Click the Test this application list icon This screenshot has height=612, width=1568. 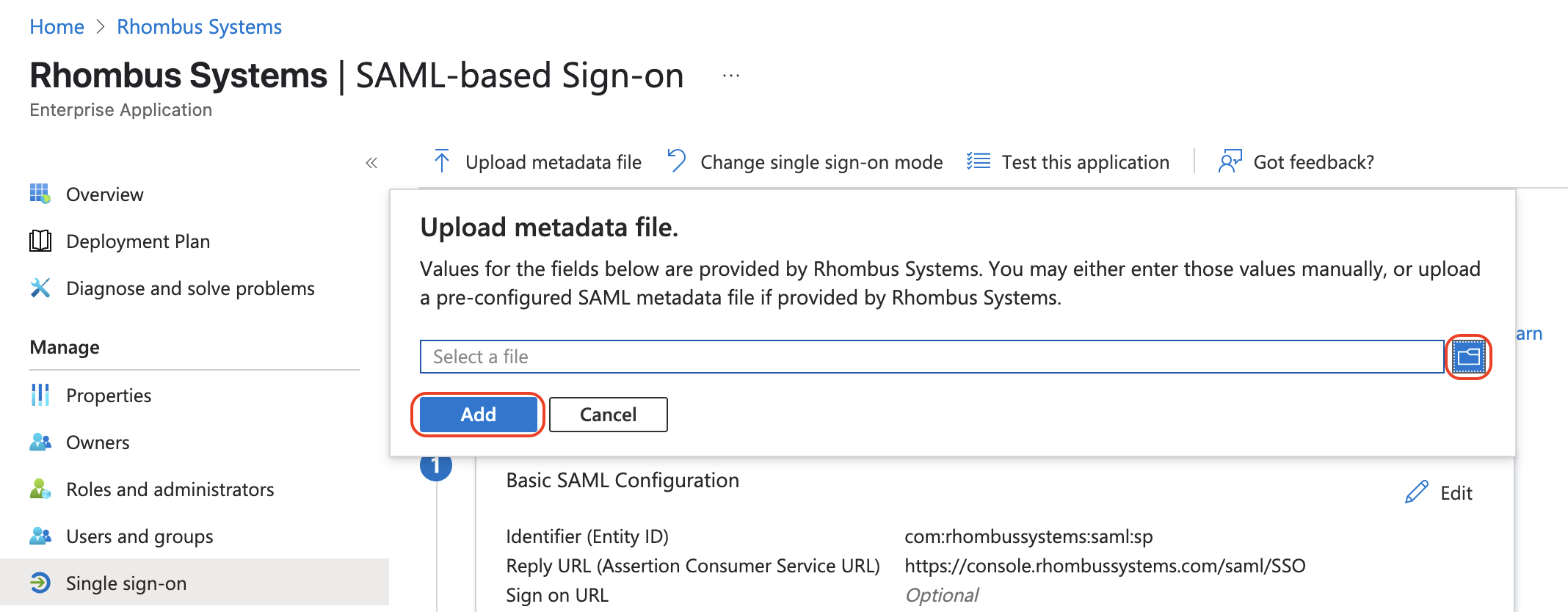979,161
